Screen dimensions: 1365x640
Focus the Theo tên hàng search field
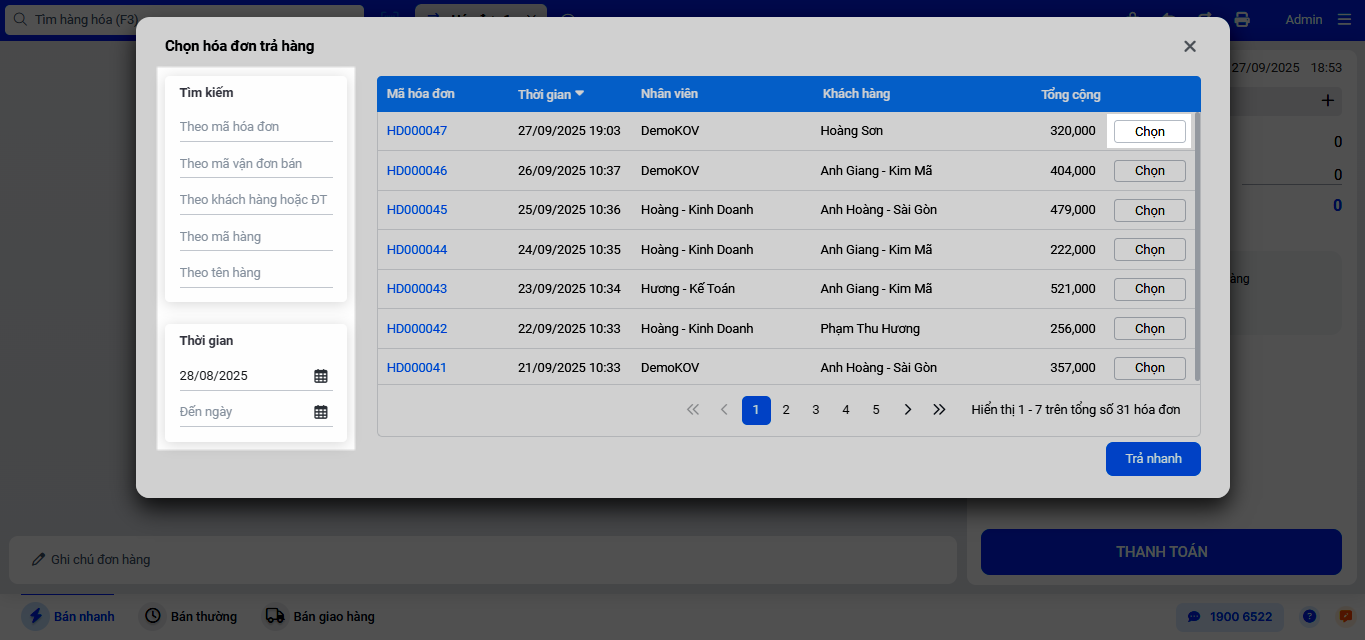click(256, 273)
